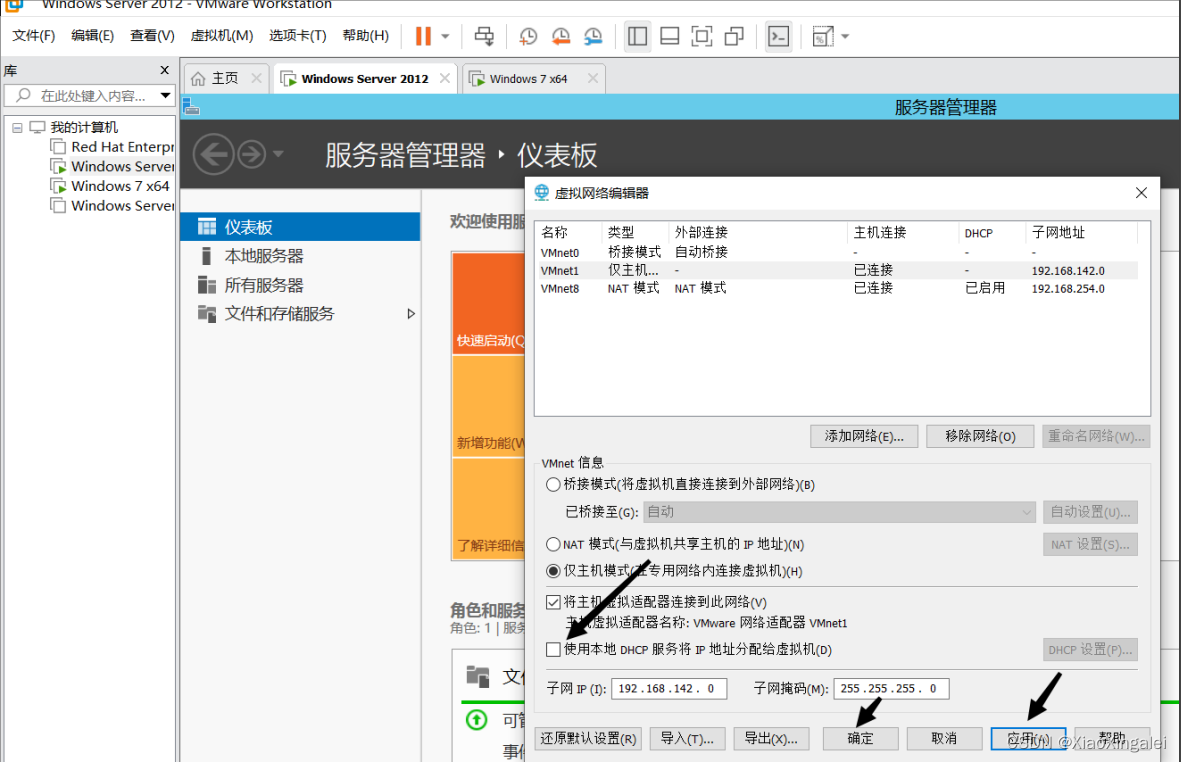Viewport: 1181px width, 762px height.
Task: Open the 已桥接至 combo box
Action: tap(839, 512)
